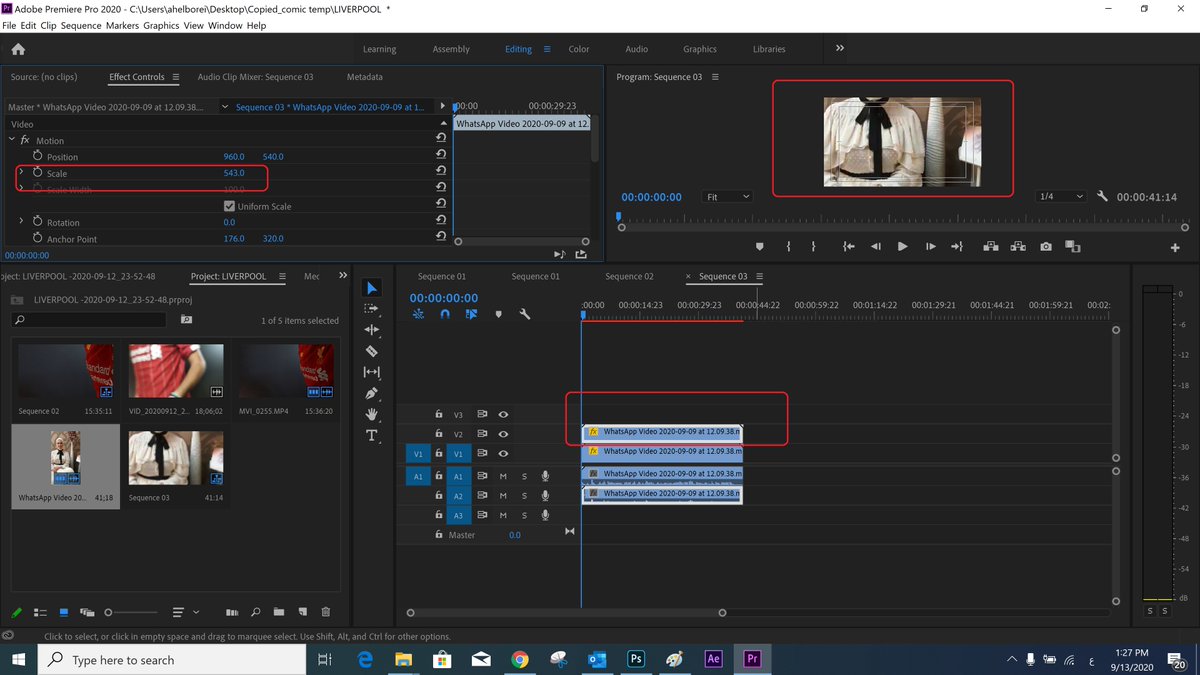
Task: Switch Project panel to Icon view
Action: 64,612
